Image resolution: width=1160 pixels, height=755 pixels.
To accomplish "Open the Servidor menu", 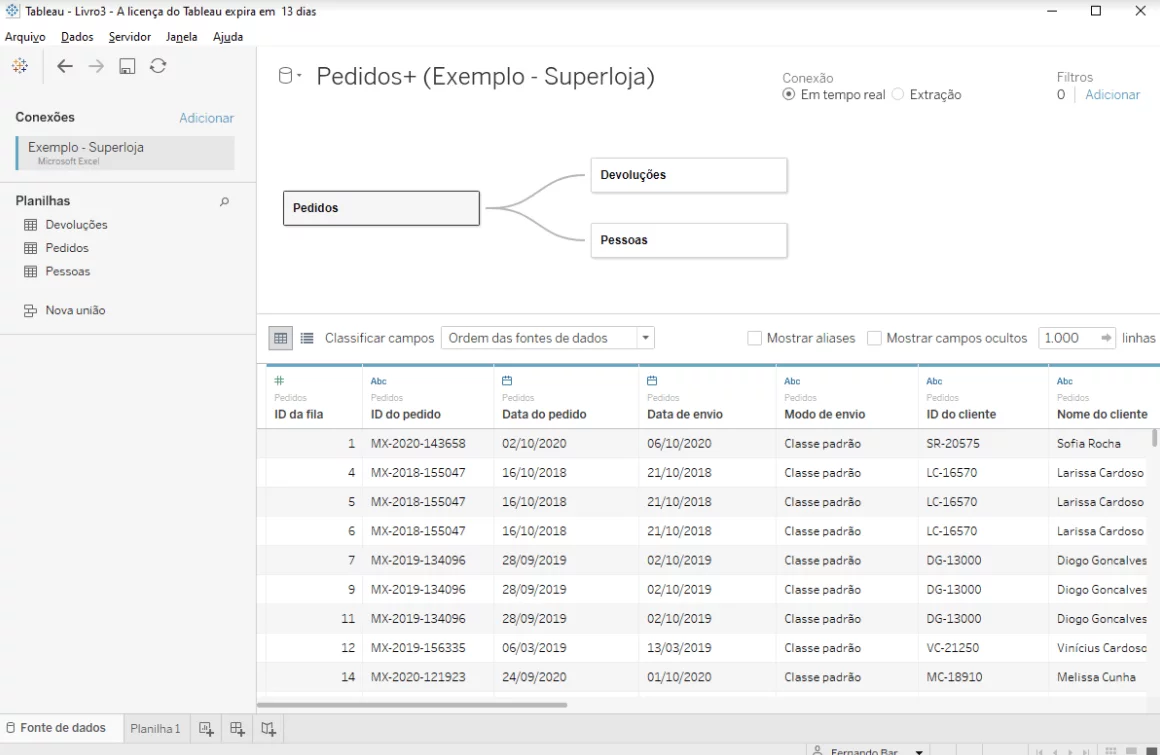I will pyautogui.click(x=129, y=37).
